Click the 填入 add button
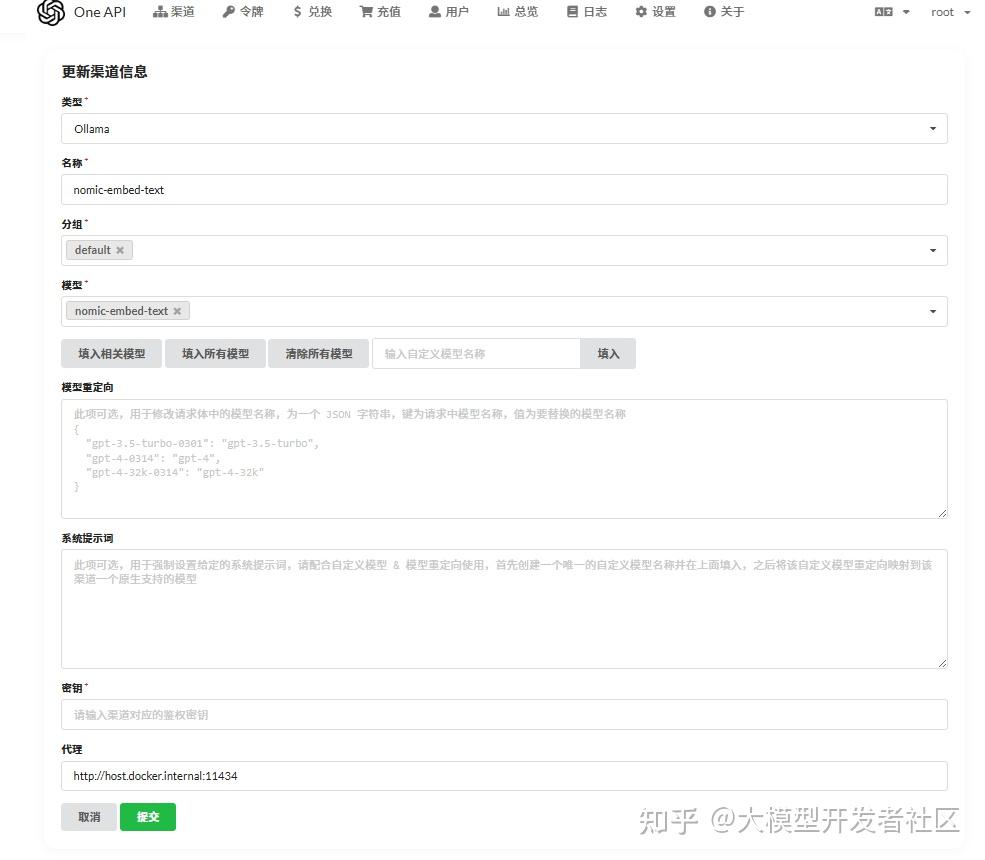Viewport: 985px width, 860px height. click(608, 354)
